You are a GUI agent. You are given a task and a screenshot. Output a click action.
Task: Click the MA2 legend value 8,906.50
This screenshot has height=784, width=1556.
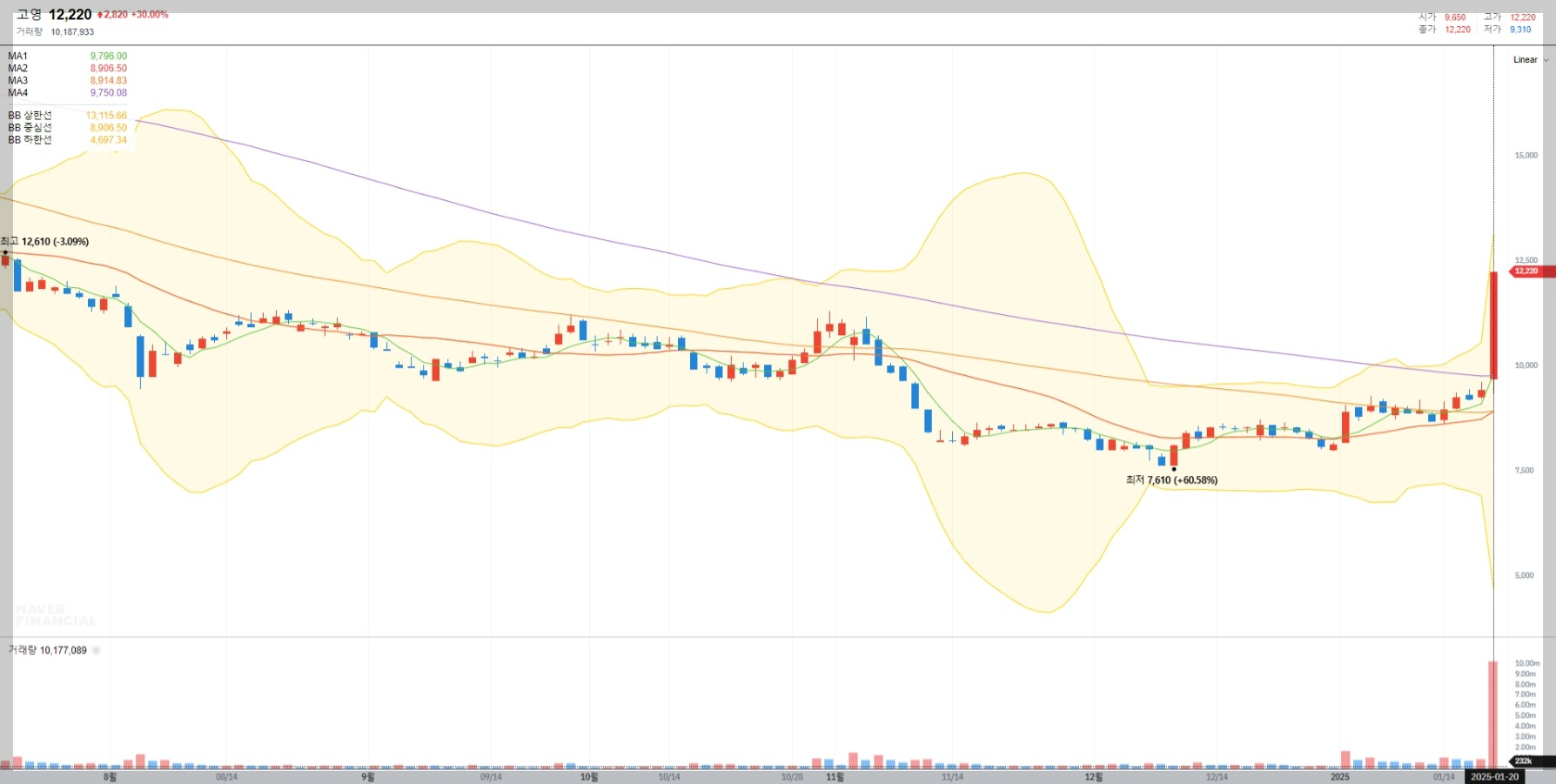tap(108, 68)
